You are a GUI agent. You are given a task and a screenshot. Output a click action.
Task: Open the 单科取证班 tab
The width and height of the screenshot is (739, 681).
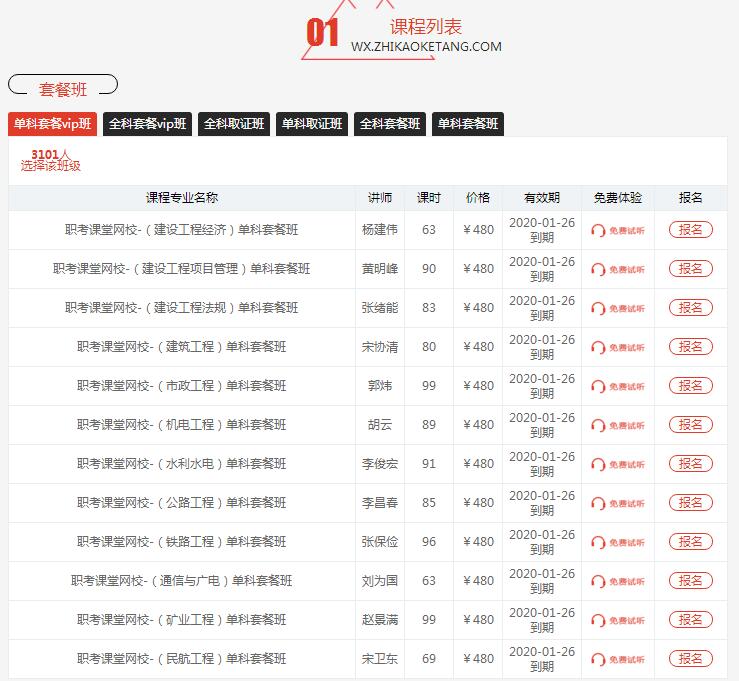coord(312,124)
